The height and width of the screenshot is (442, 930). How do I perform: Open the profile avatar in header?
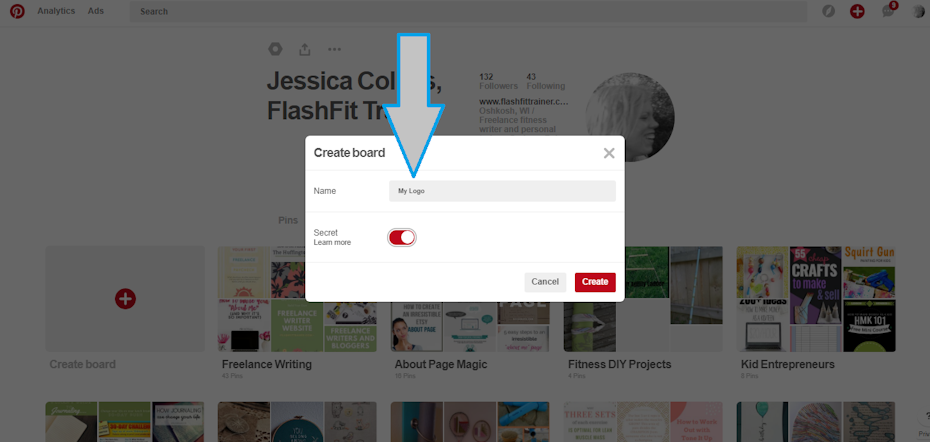tap(918, 11)
